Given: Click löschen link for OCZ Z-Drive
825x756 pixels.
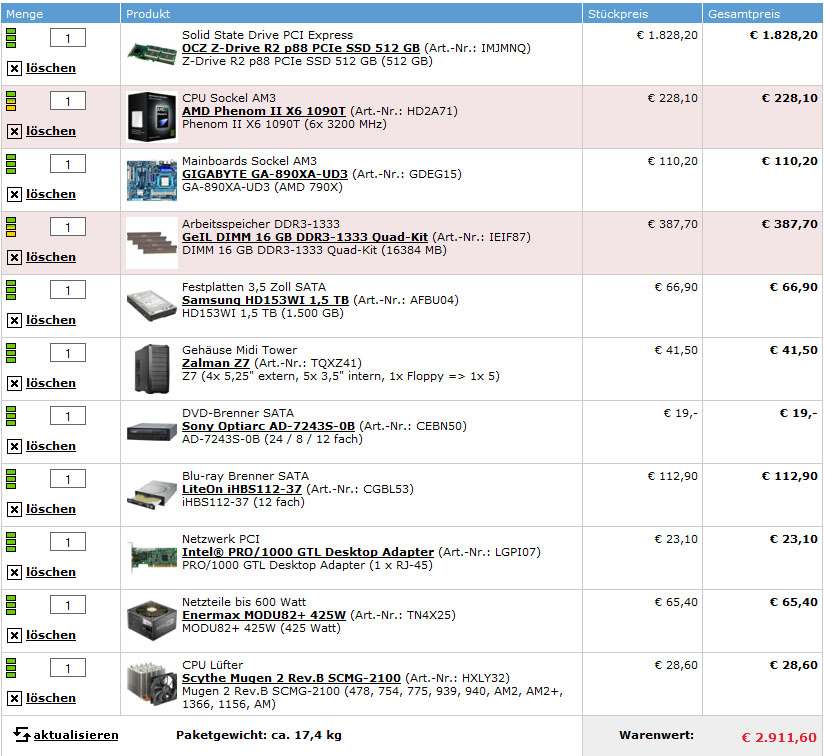Looking at the screenshot, I should (x=51, y=68).
